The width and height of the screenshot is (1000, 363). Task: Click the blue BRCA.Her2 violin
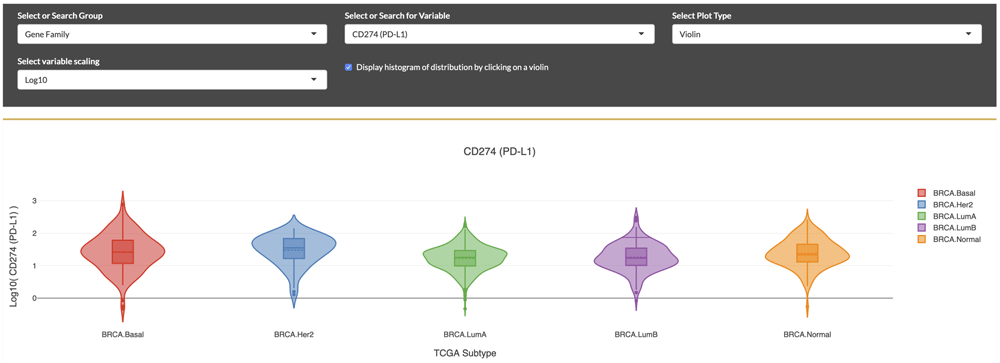coord(294,246)
